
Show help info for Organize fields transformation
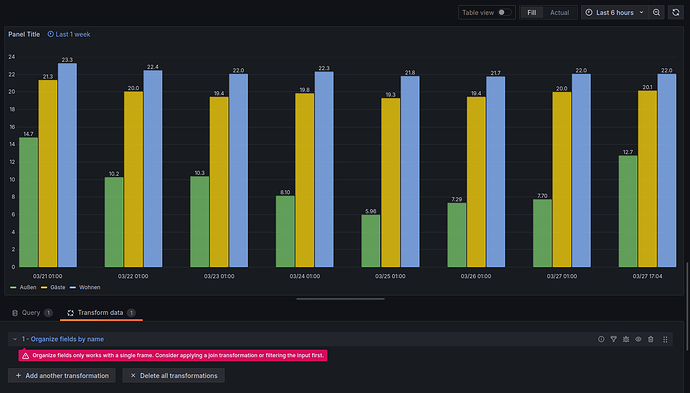[601, 339]
